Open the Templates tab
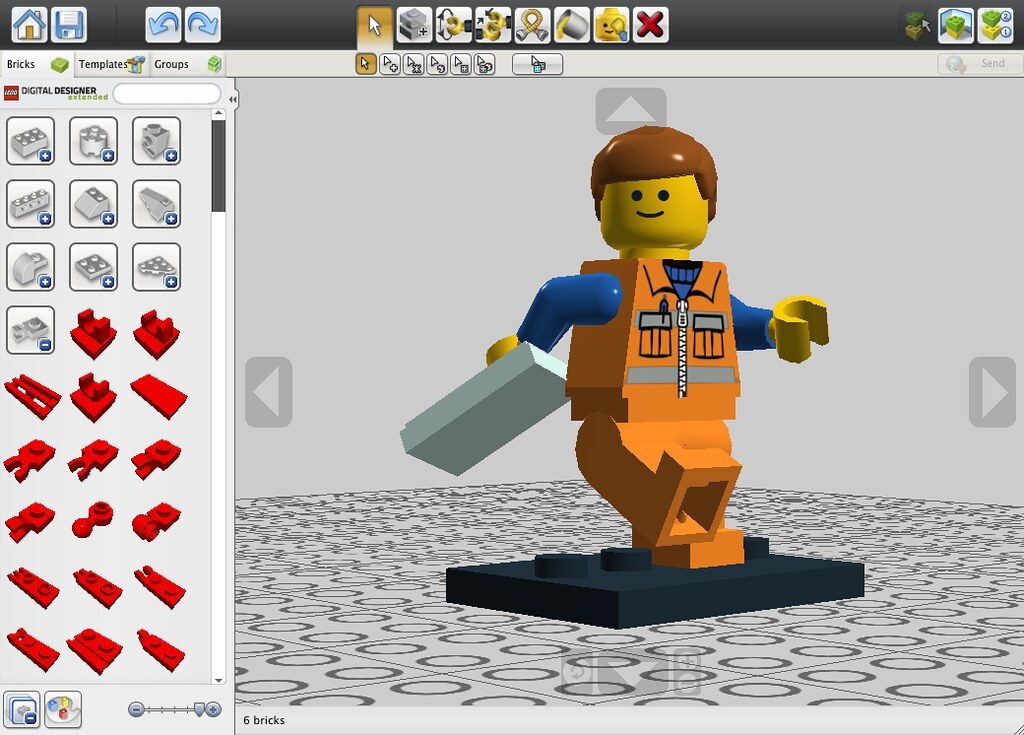The width and height of the screenshot is (1024, 735). [x=112, y=64]
